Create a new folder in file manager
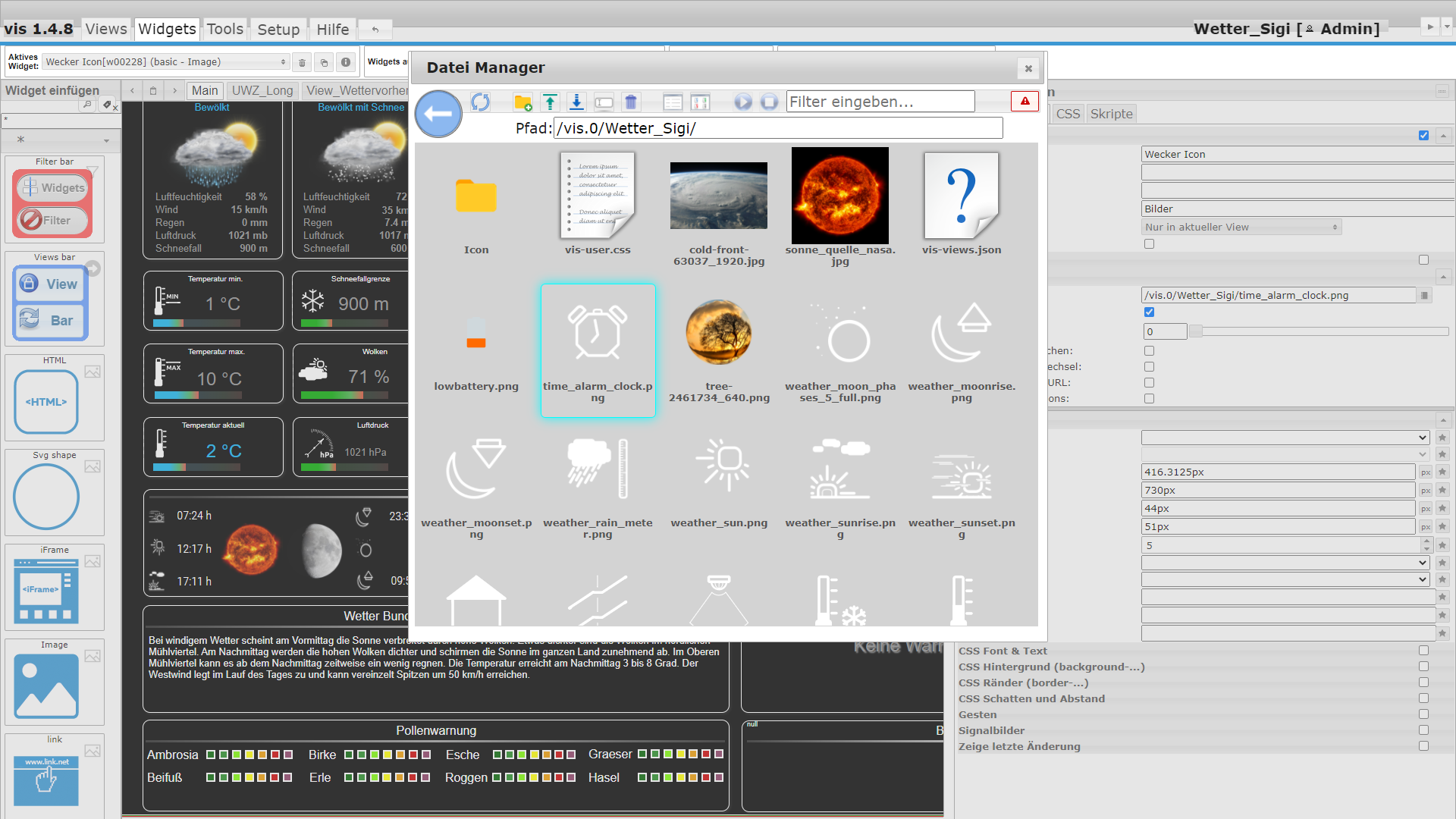Screen dimensions: 1456x819 pos(522,102)
